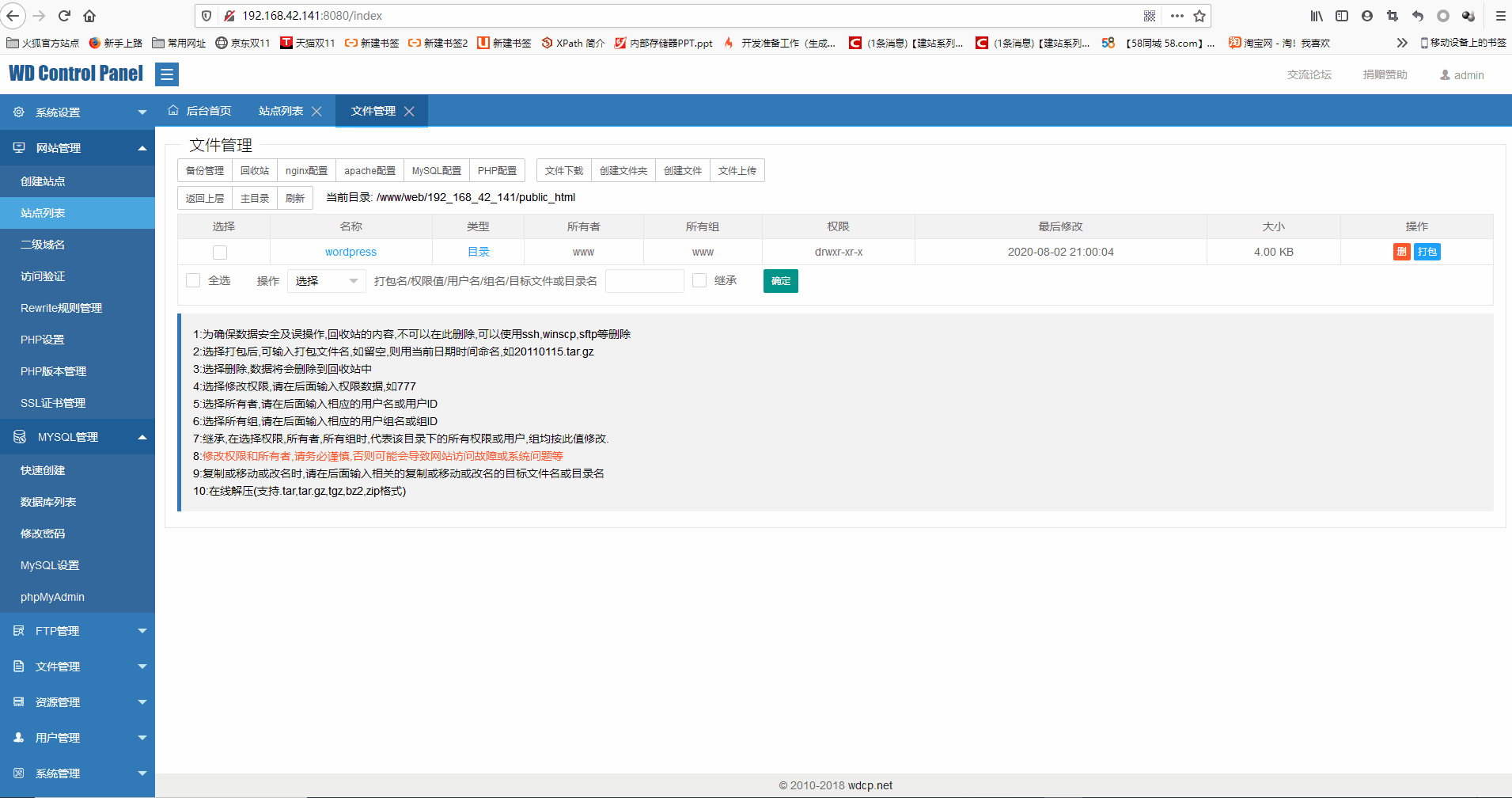Click the 刷新 refresh button

click(x=295, y=198)
